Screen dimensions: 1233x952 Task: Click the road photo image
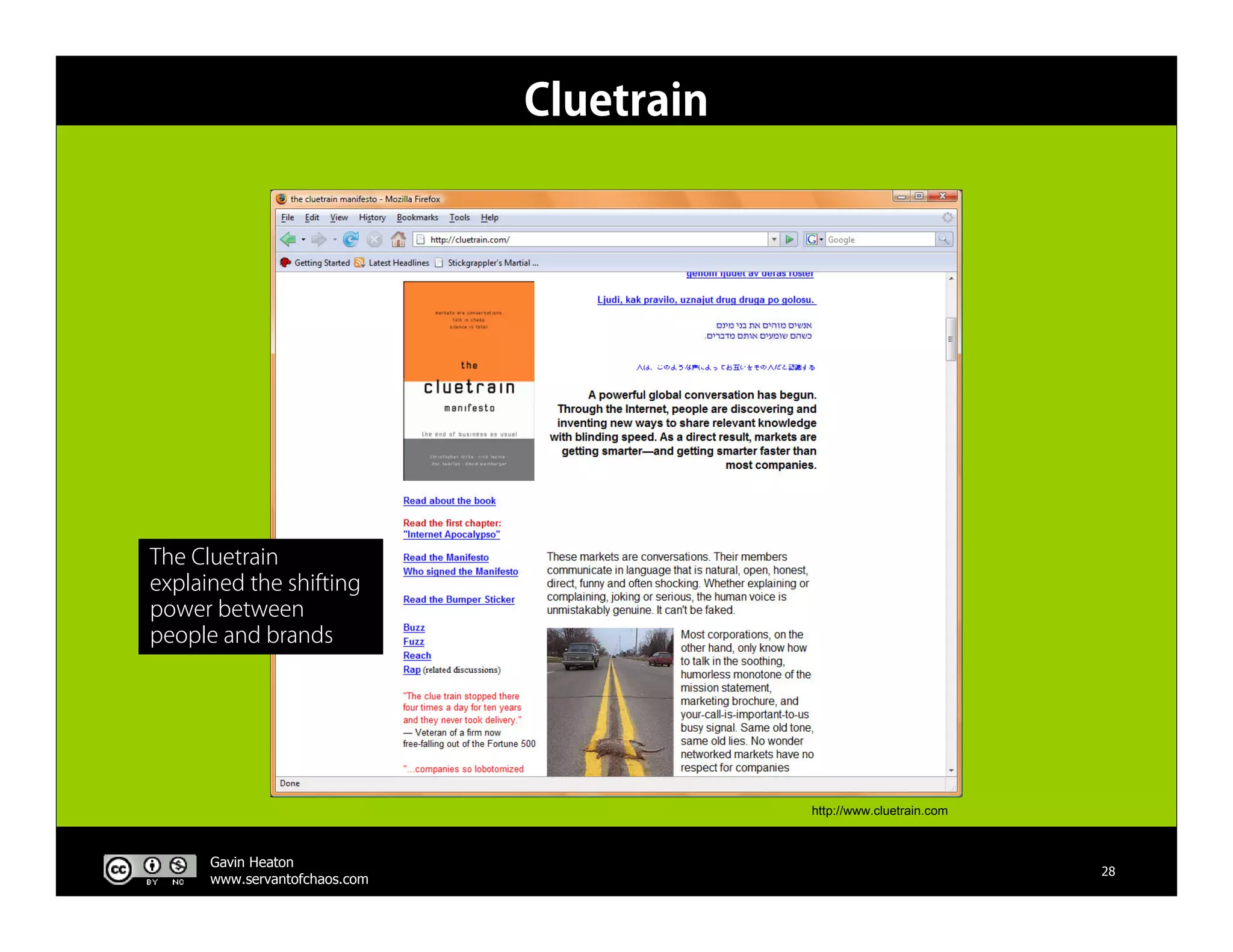(610, 702)
